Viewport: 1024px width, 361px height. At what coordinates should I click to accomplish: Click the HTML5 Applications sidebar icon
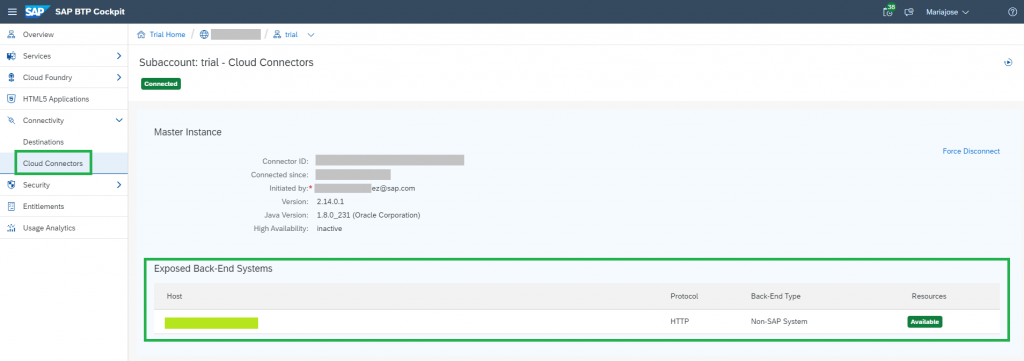10,99
